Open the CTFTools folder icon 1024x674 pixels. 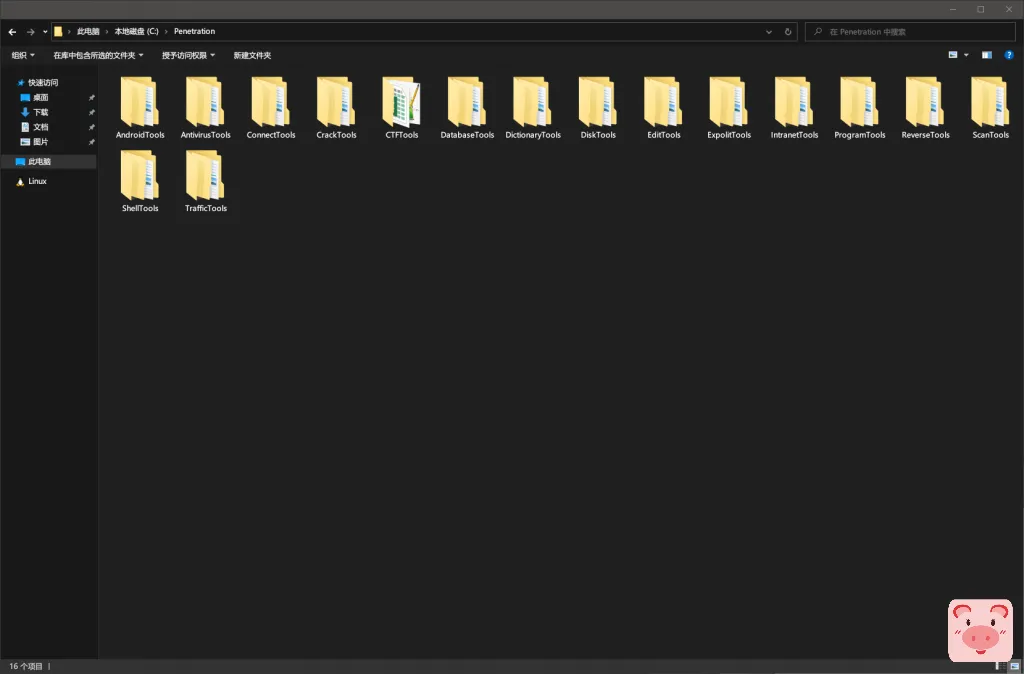click(x=402, y=101)
